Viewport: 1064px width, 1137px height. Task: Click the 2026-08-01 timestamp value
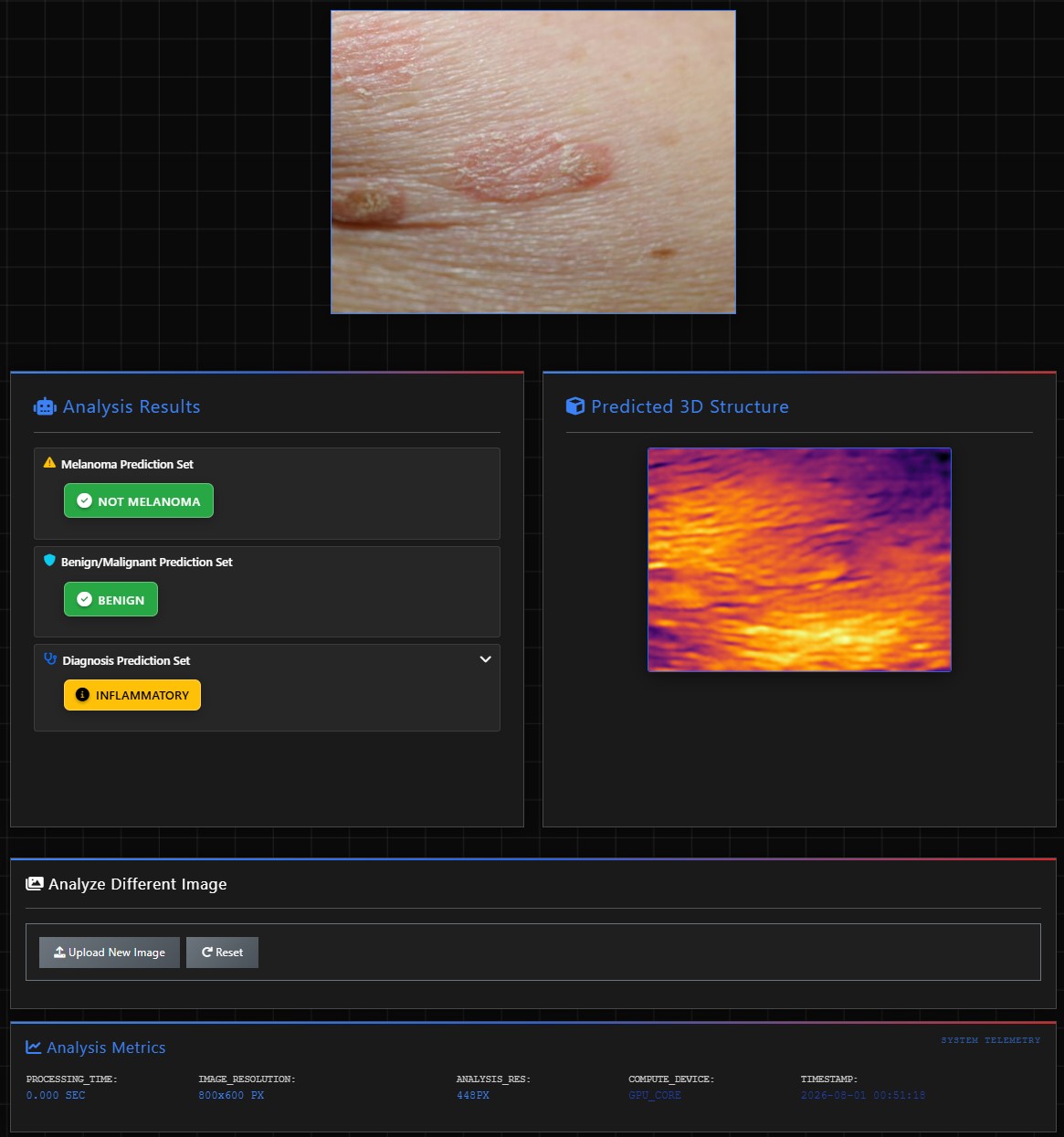tap(863, 1095)
